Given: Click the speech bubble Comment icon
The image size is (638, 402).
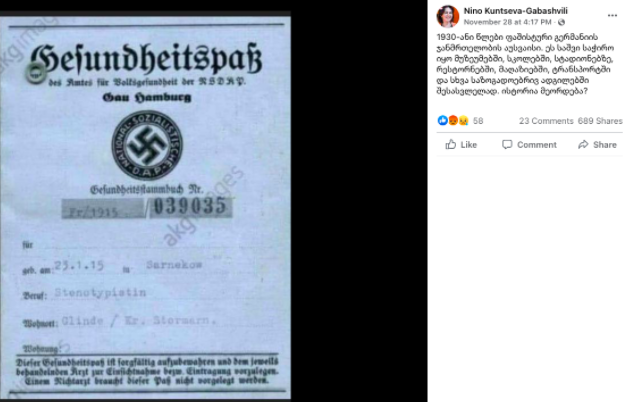Looking at the screenshot, I should (x=507, y=144).
